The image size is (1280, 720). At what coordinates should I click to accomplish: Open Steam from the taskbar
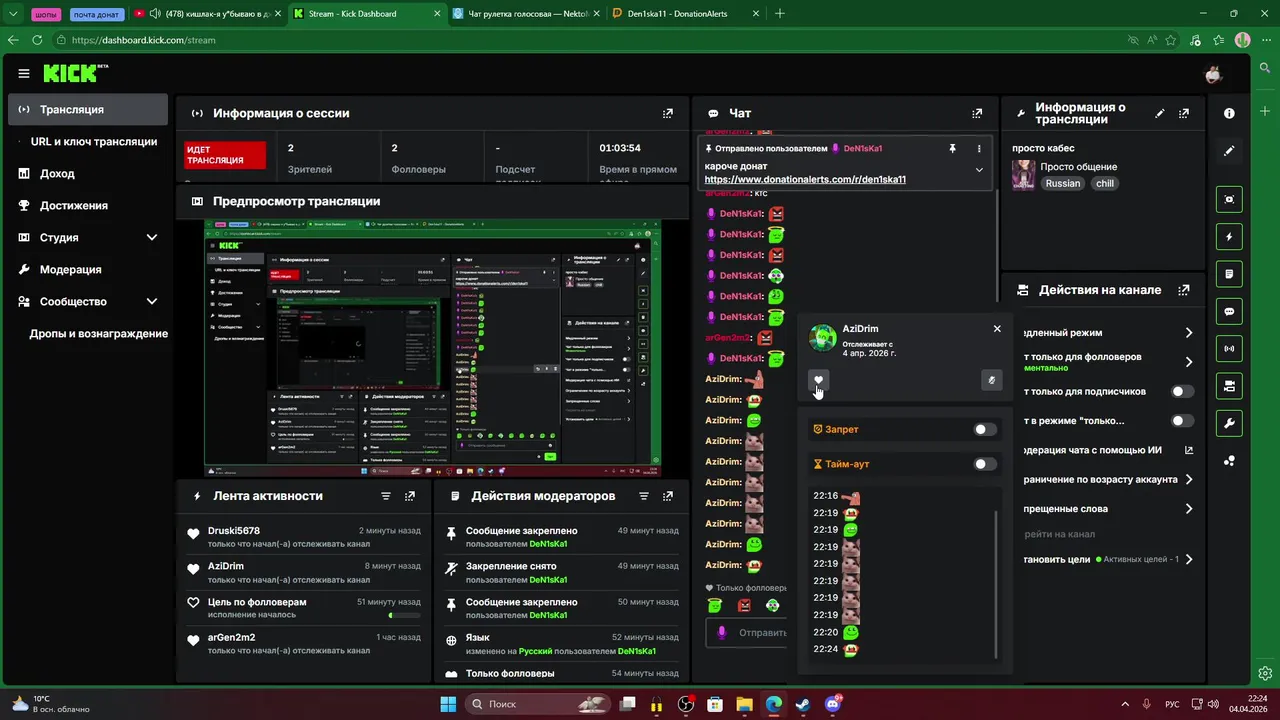[803, 704]
